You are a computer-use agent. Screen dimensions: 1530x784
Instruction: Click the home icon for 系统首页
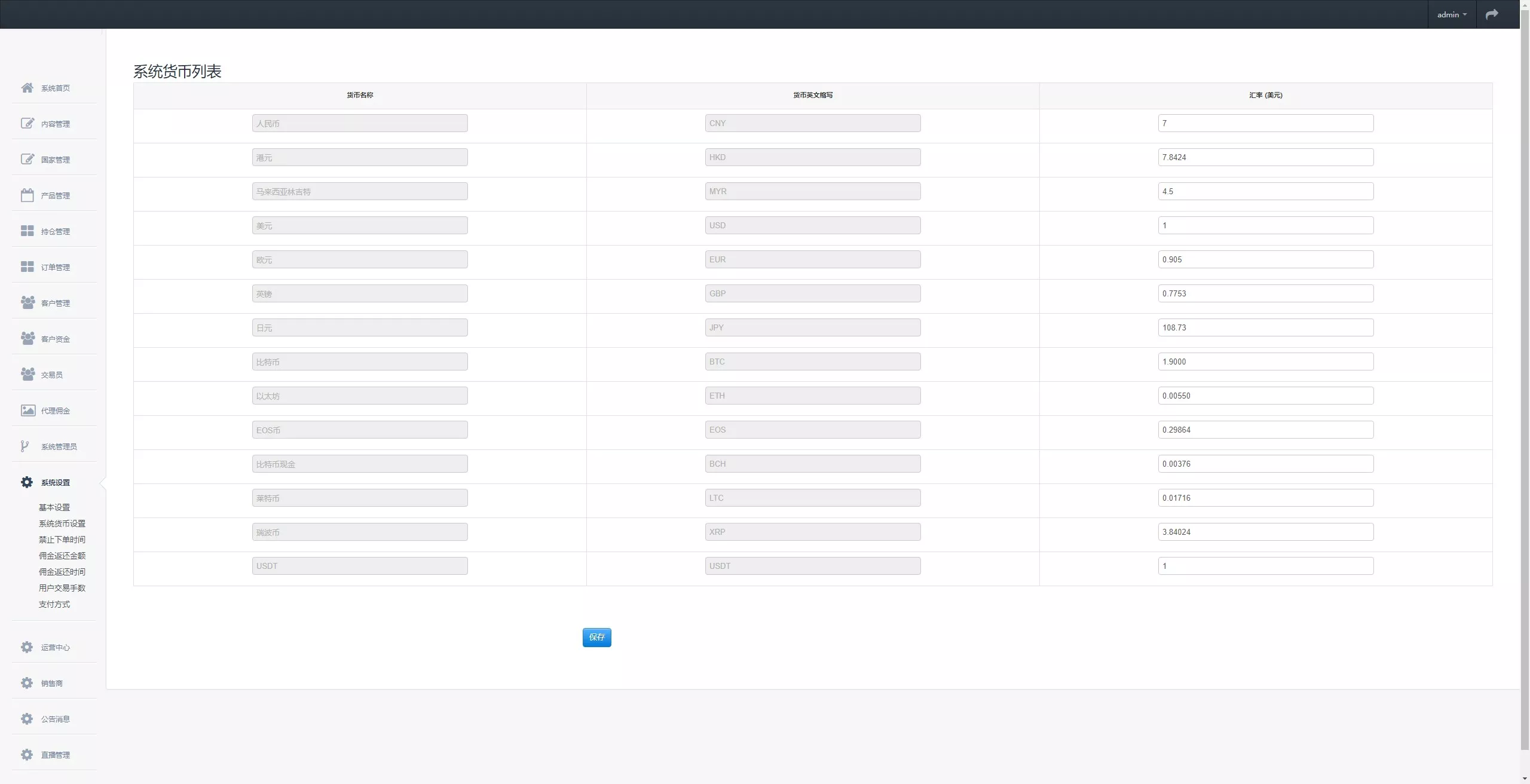click(x=27, y=88)
